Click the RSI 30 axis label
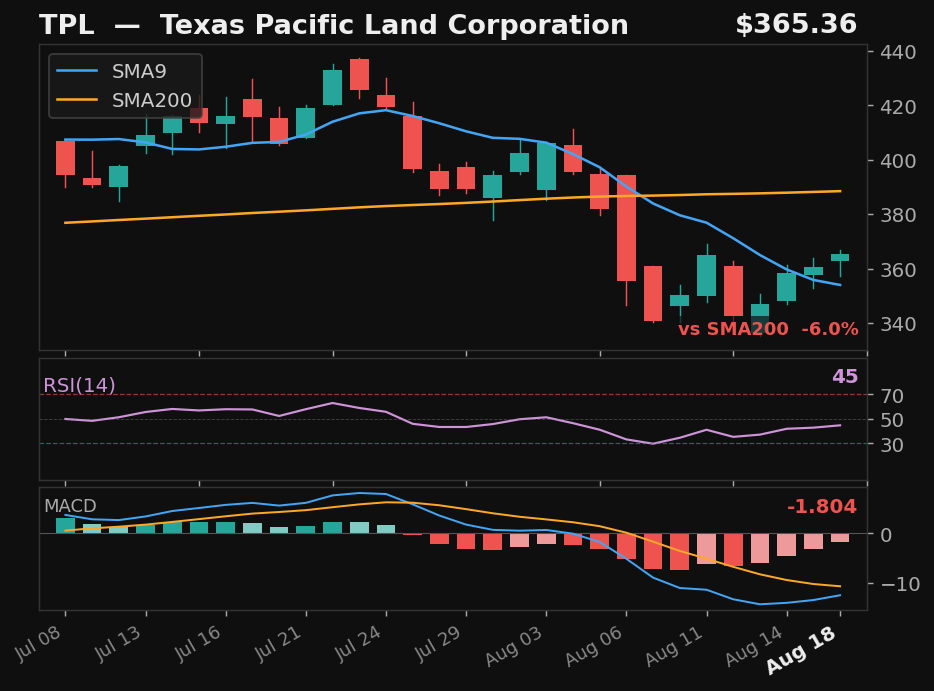 pyautogui.click(x=892, y=445)
